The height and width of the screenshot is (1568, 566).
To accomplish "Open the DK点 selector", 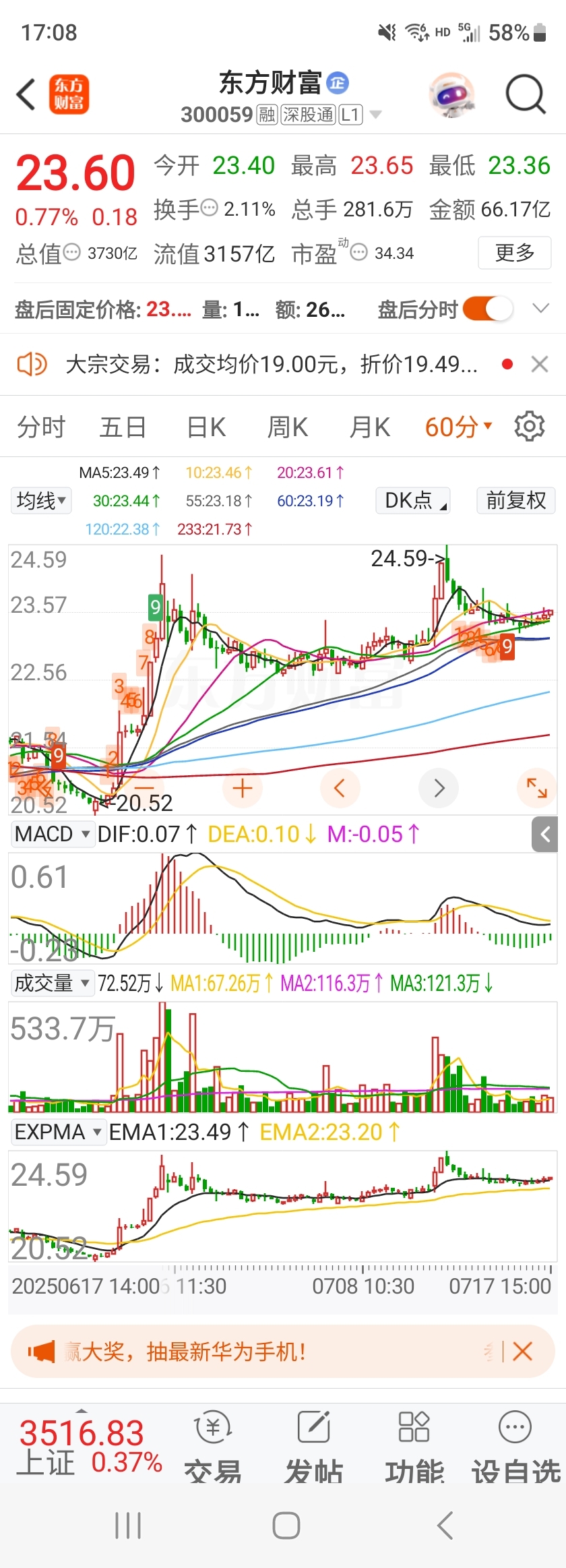I will pyautogui.click(x=413, y=500).
